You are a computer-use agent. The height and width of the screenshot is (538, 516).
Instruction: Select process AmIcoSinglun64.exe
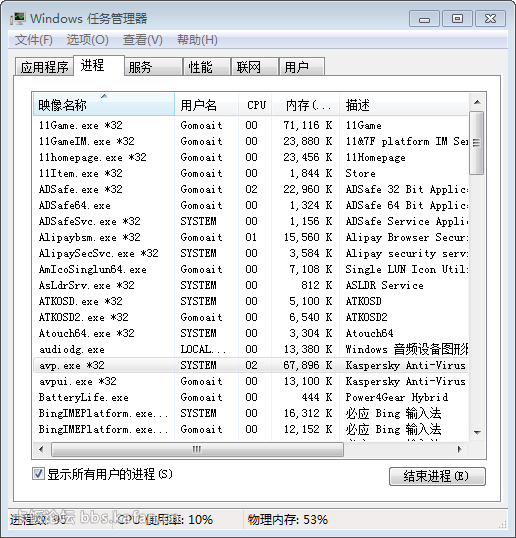pyautogui.click(x=250, y=269)
